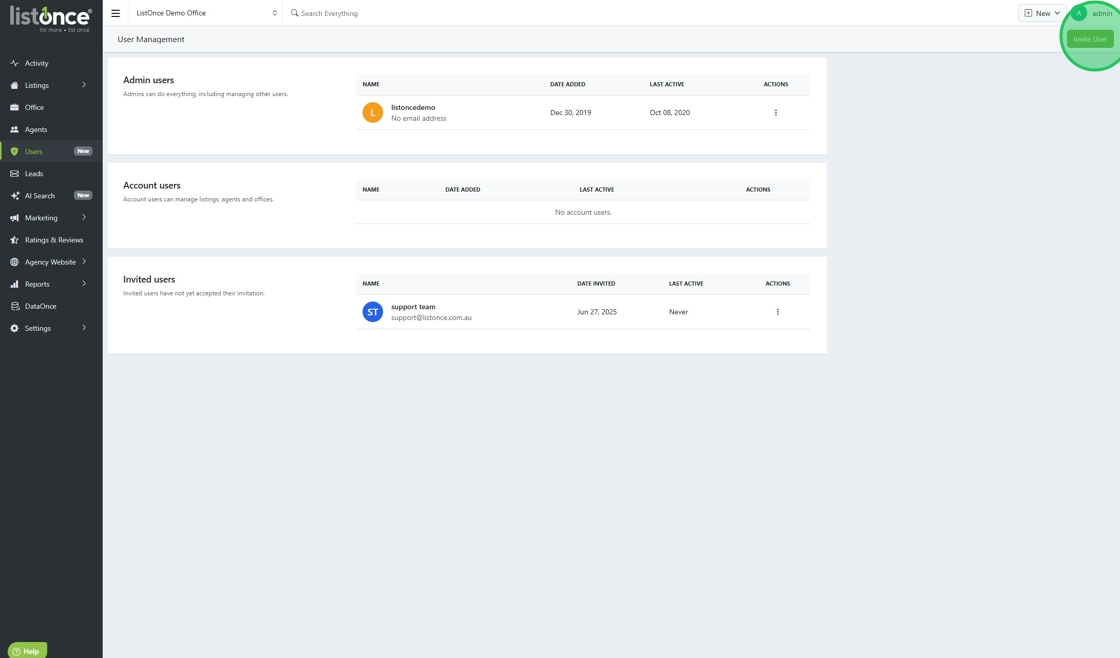Click the ListOnce logo
The height and width of the screenshot is (658, 1120).
(51, 19)
